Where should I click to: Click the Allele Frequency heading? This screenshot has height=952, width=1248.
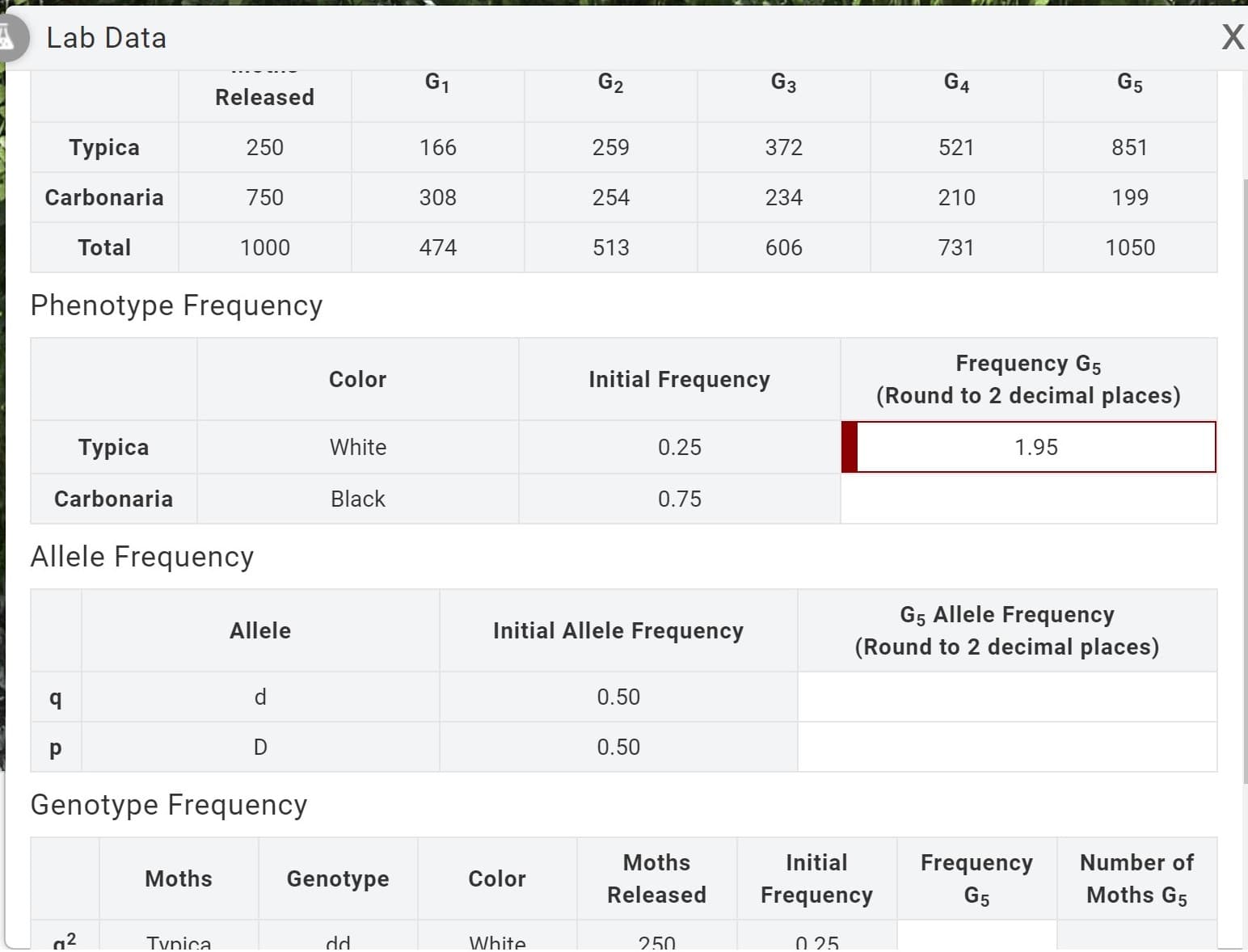pyautogui.click(x=142, y=557)
